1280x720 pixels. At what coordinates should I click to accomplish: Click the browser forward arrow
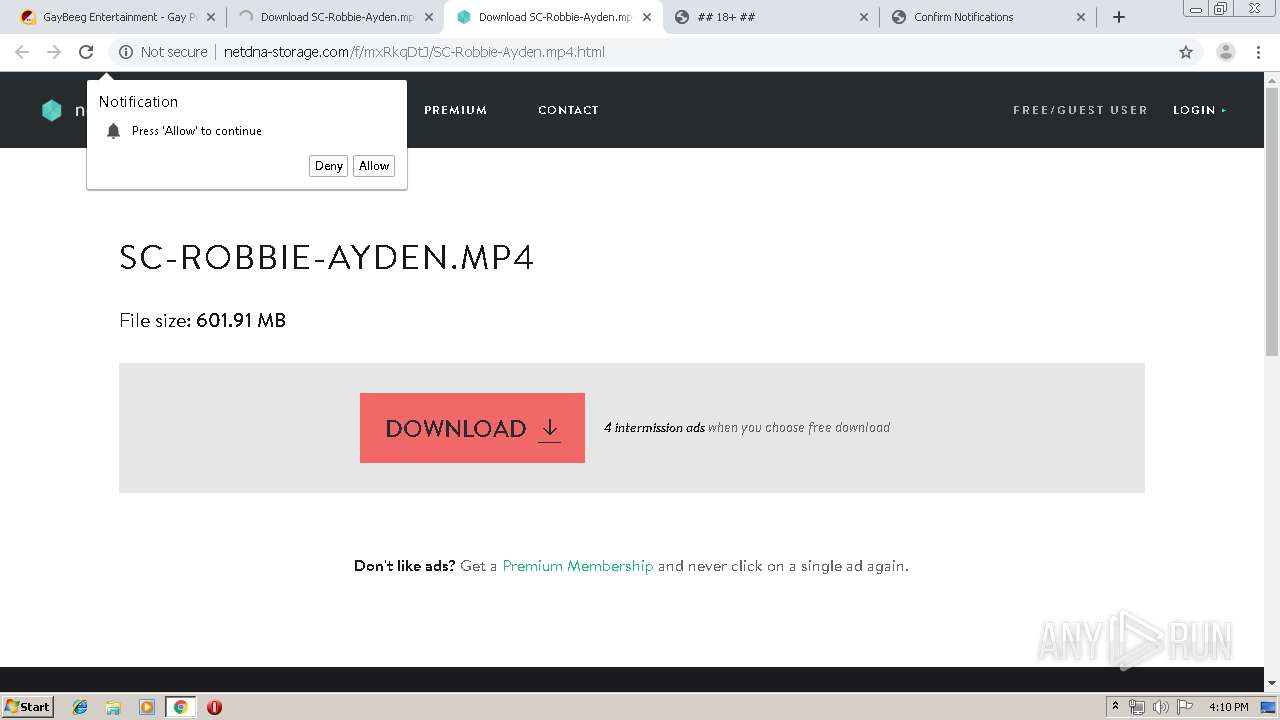[x=54, y=52]
